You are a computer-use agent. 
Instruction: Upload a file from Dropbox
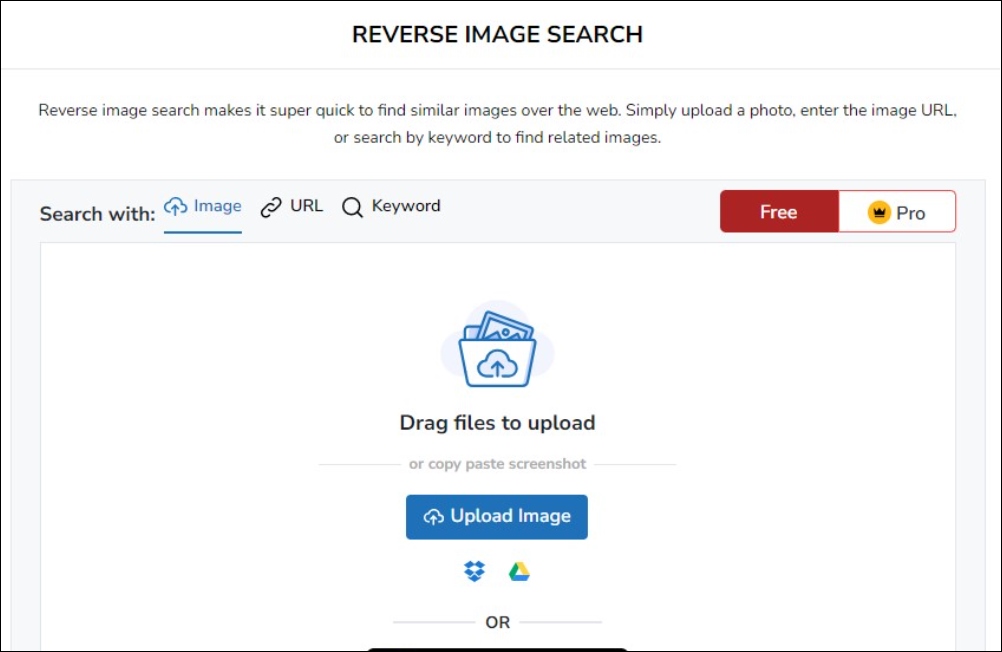coord(474,571)
